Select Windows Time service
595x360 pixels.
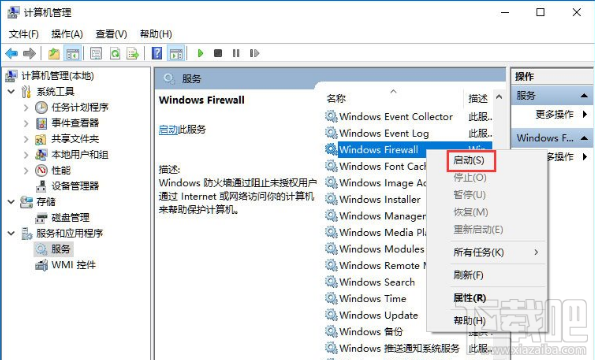(x=373, y=299)
